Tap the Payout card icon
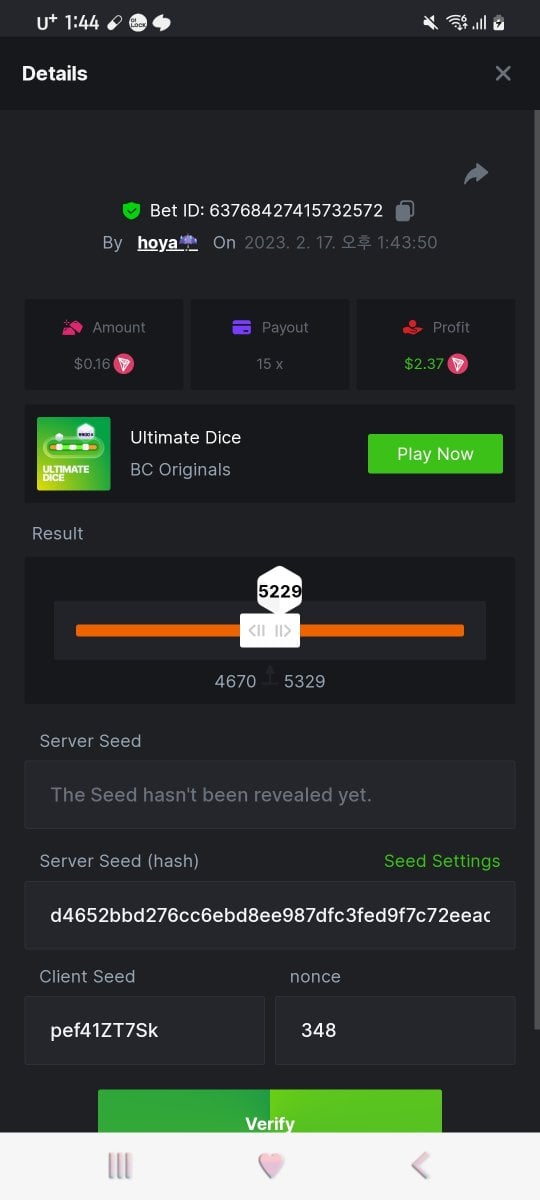 (241, 327)
